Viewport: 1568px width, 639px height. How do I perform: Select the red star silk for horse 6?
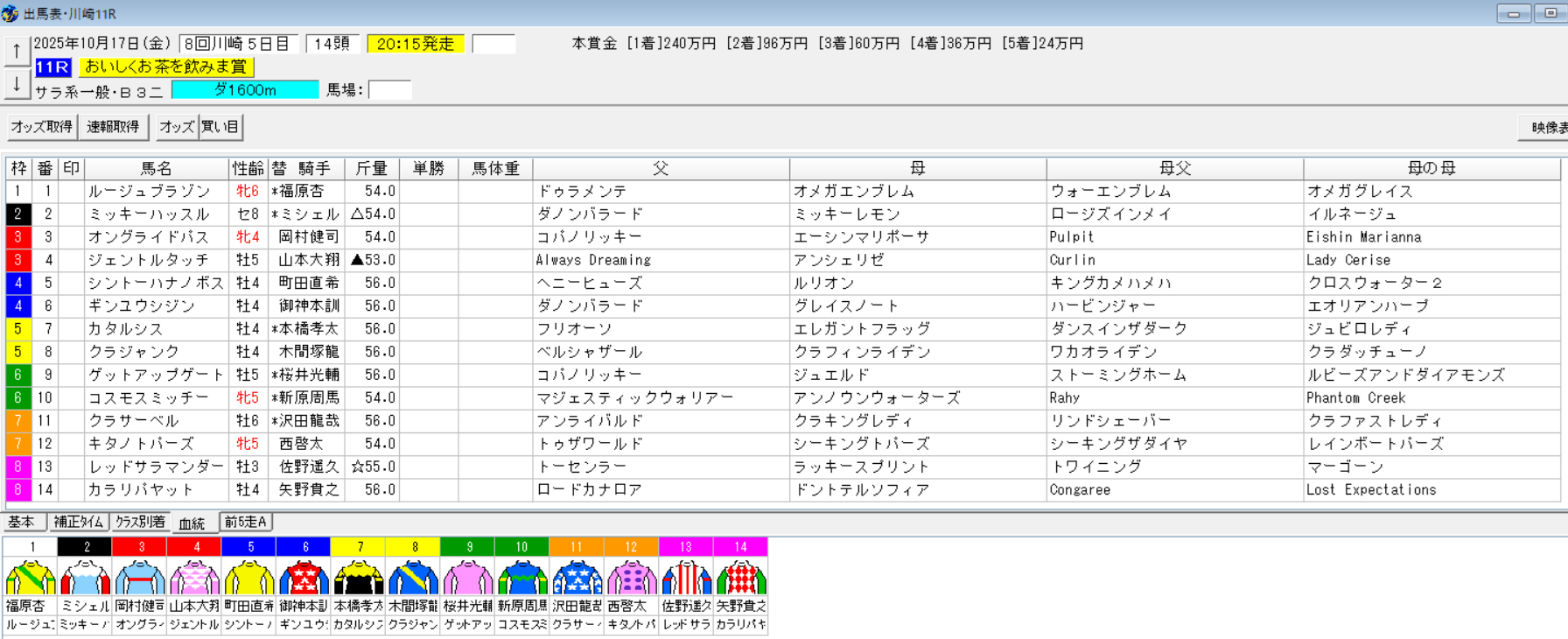tap(304, 578)
